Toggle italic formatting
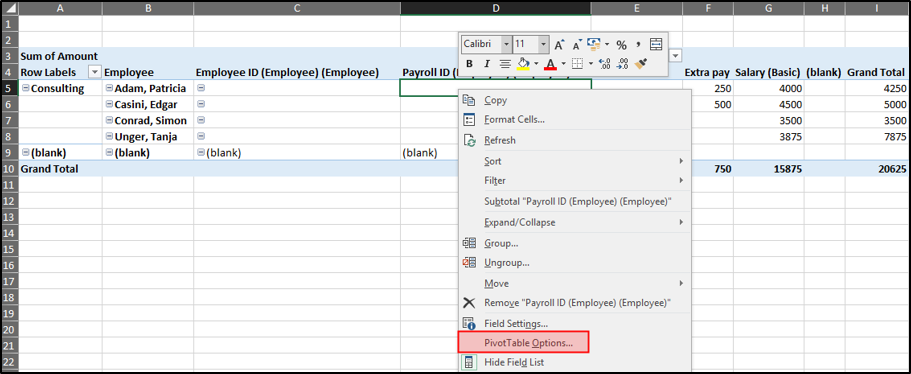This screenshot has width=911, height=374. click(x=487, y=64)
